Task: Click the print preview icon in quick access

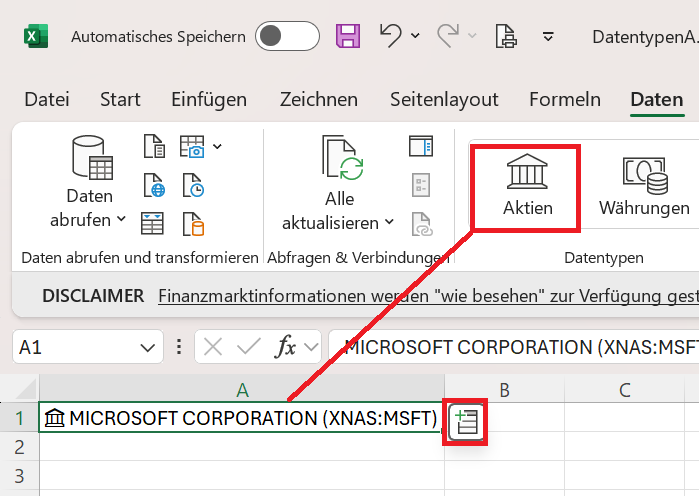Action: tap(506, 36)
